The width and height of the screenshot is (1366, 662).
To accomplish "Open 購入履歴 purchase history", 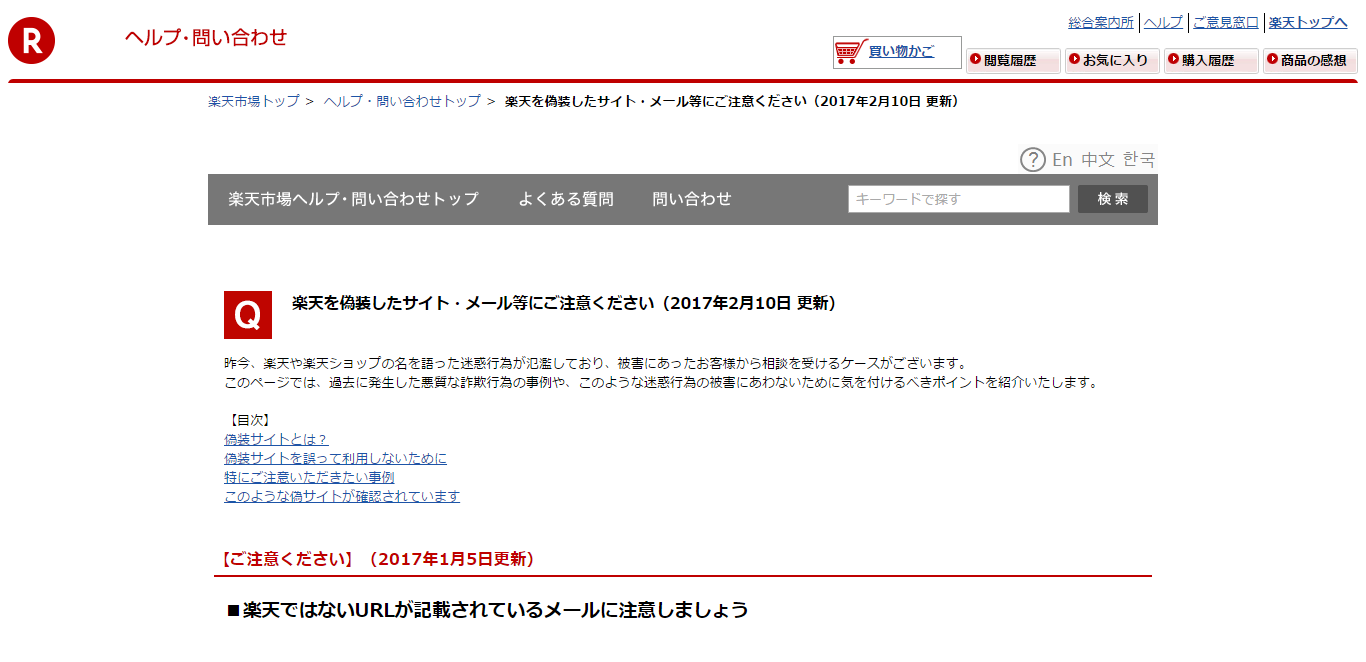I will click(1211, 61).
